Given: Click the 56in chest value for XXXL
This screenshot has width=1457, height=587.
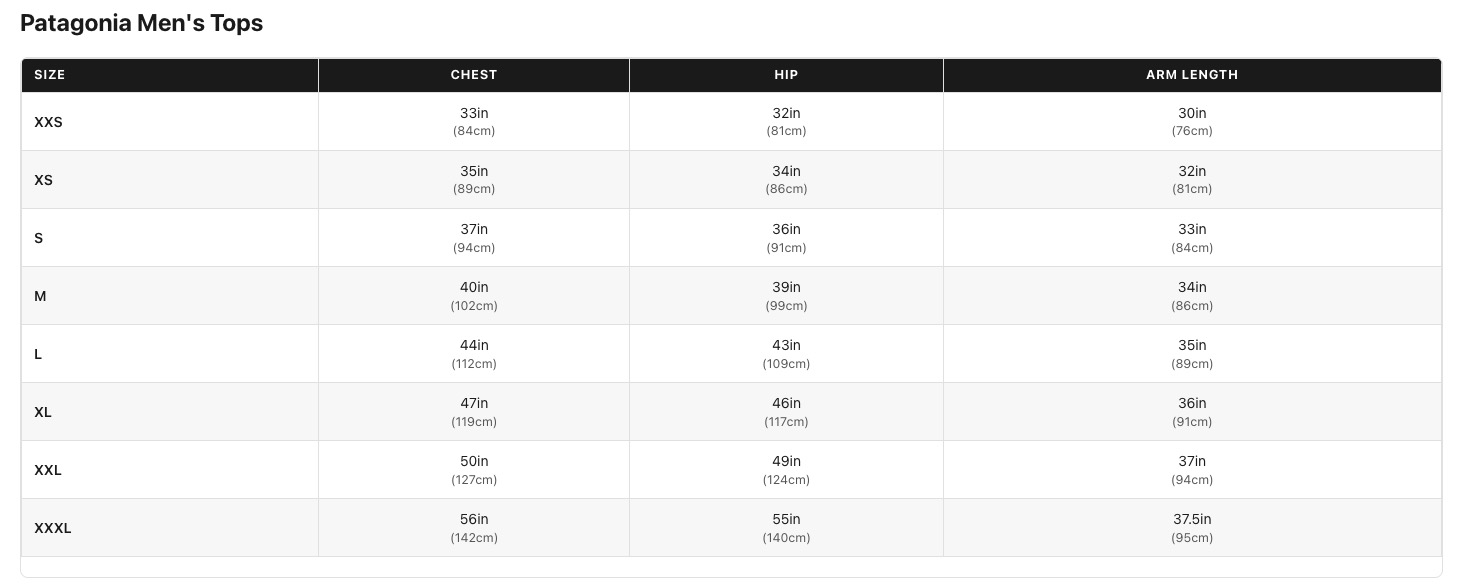Looking at the screenshot, I should point(474,519).
